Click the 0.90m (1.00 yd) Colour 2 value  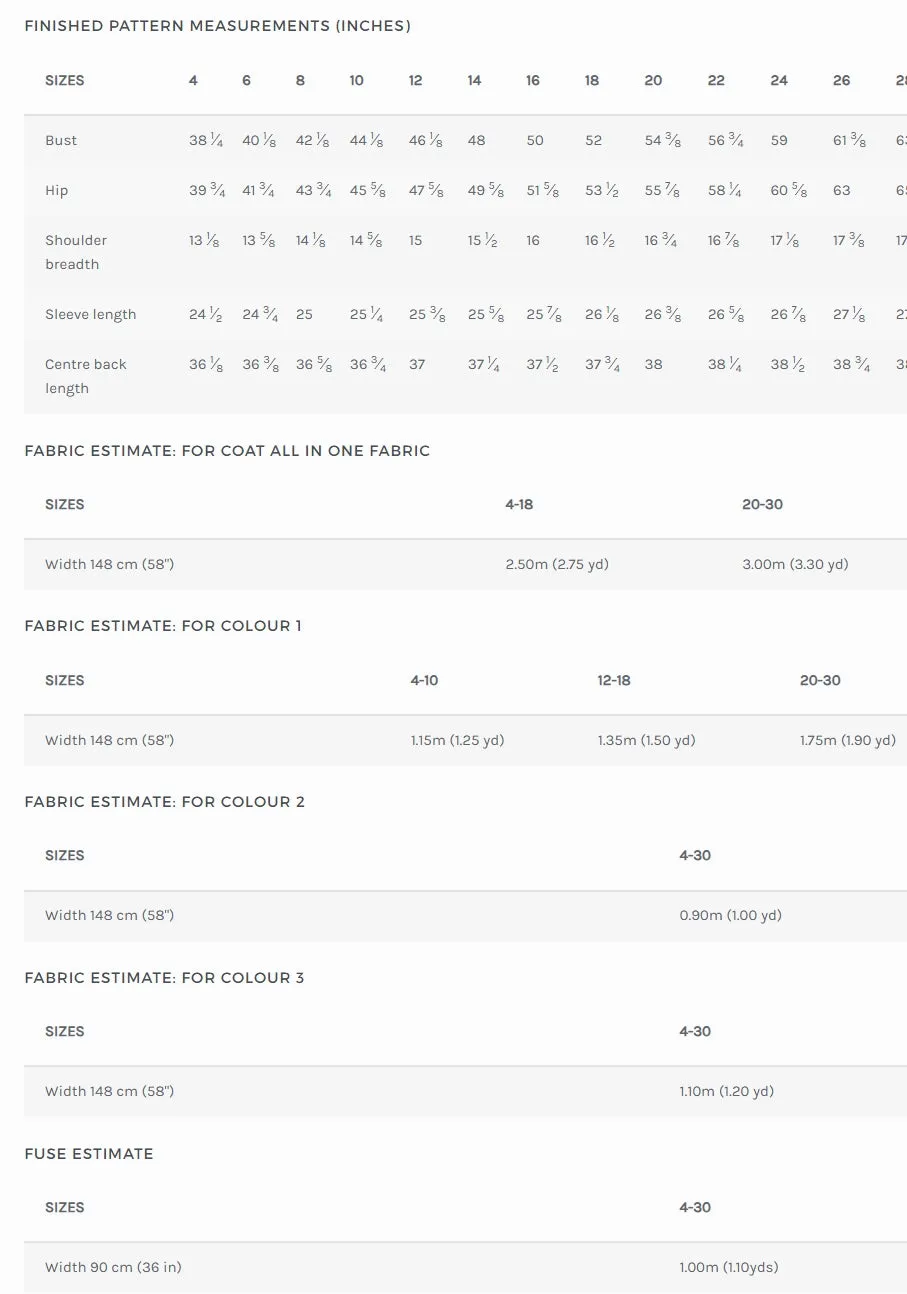click(x=730, y=915)
